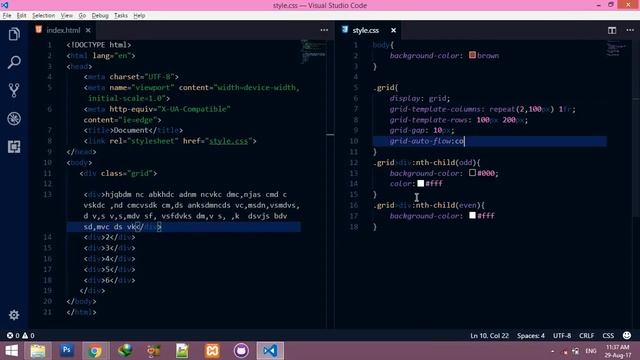Close the style.css tab

393,30
